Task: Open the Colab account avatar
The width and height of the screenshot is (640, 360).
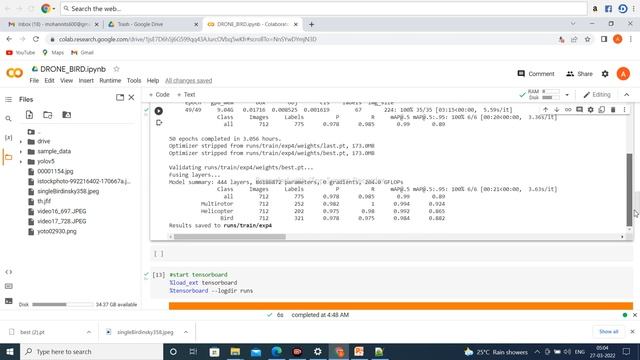Action: tap(623, 74)
